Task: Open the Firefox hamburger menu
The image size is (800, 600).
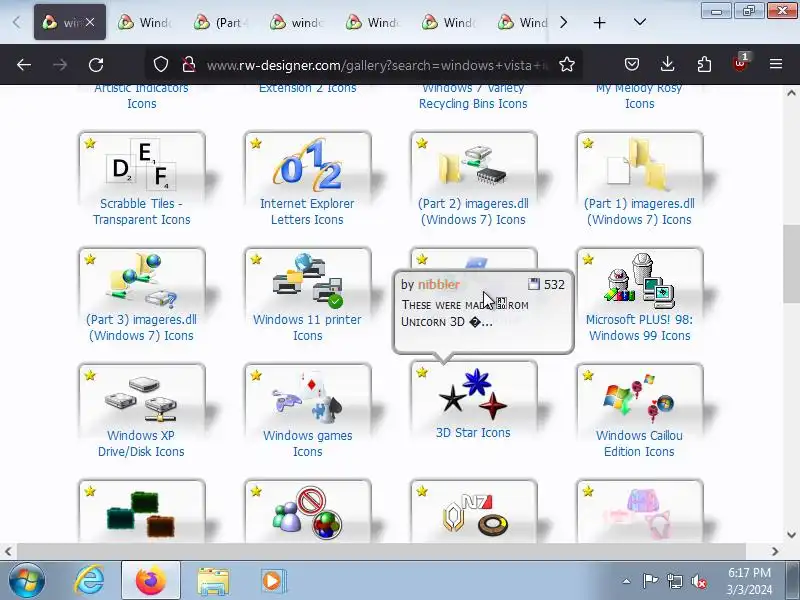Action: (776, 64)
